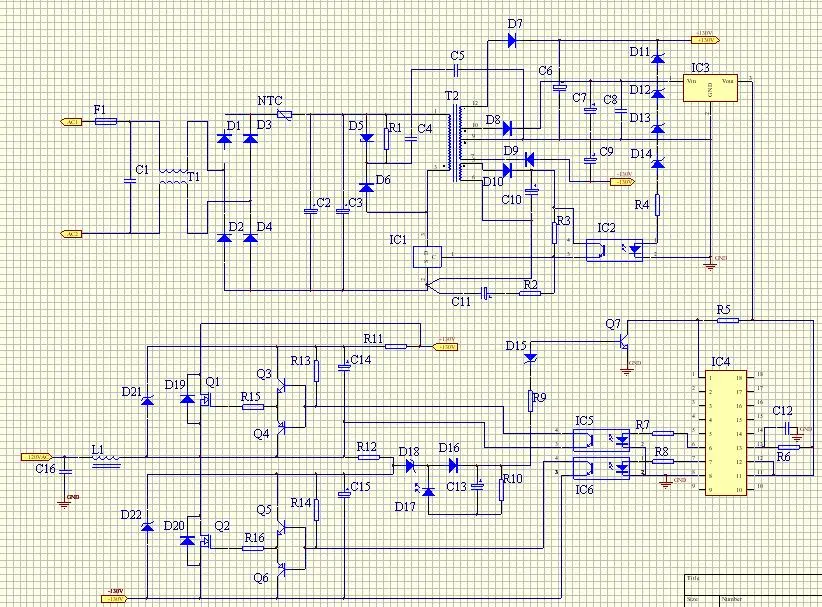This screenshot has width=822, height=607.
Task: Select diode D7 at the top
Action: (x=510, y=41)
